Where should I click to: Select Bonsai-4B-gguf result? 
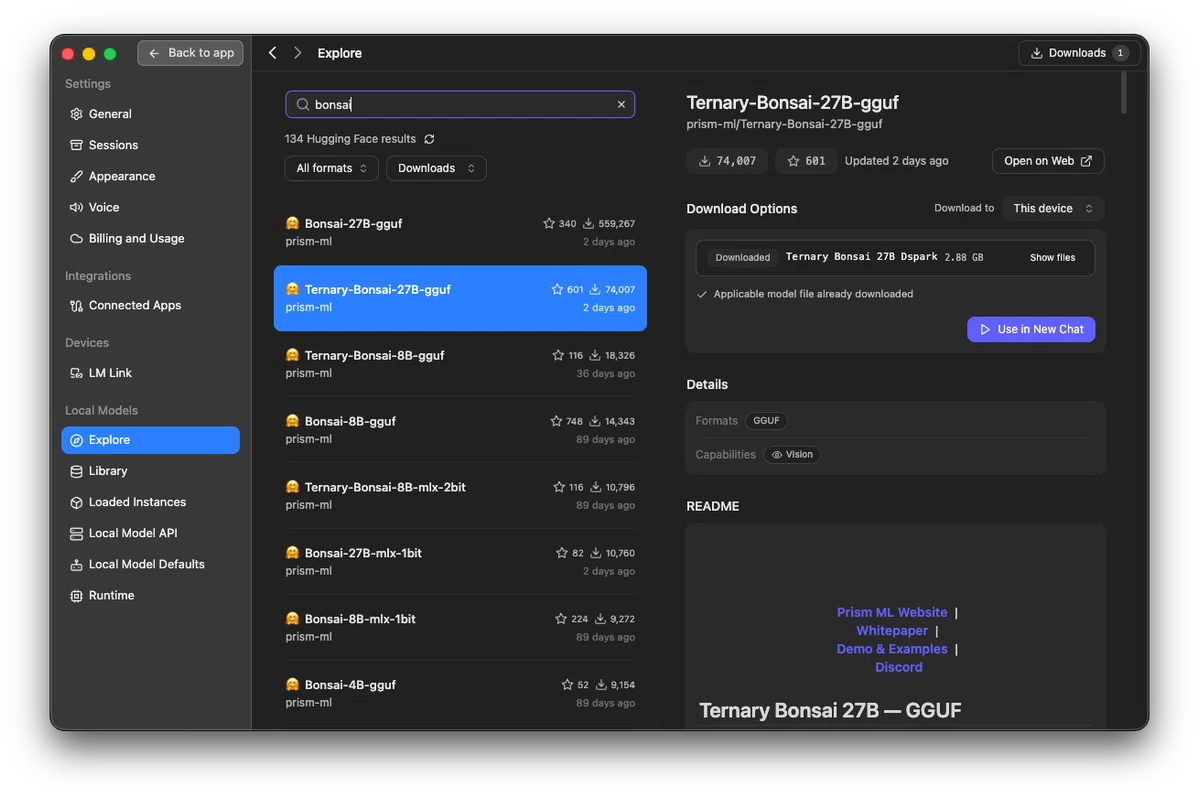tap(460, 694)
